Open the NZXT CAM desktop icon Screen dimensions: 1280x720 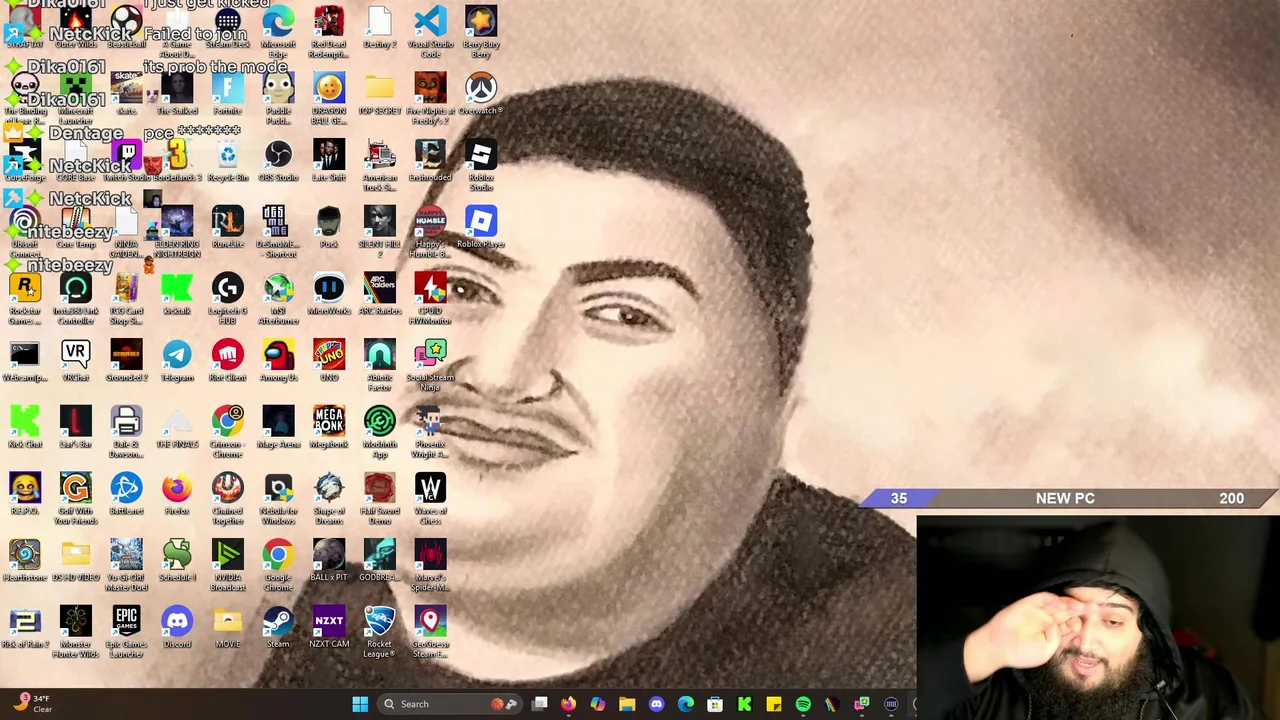[329, 628]
